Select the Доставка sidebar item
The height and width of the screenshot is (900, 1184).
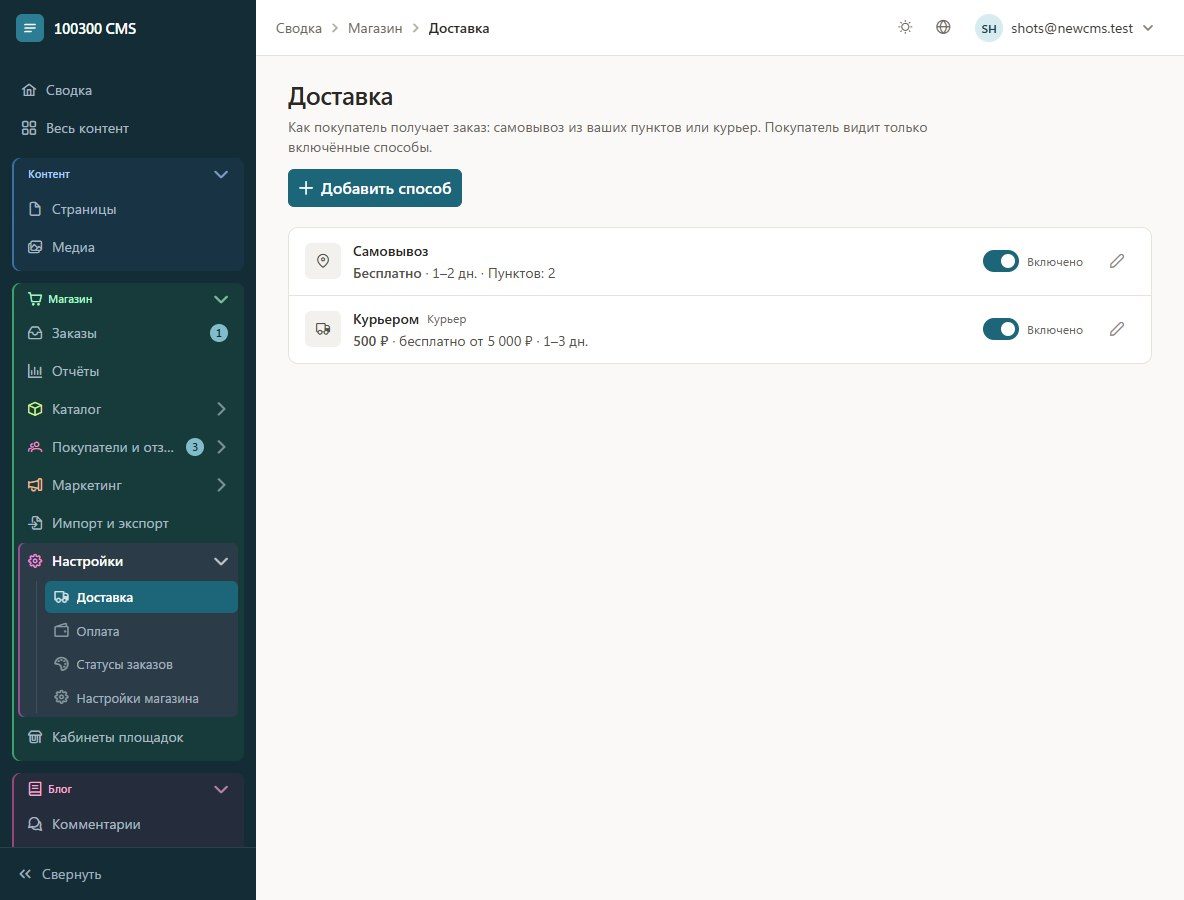tap(141, 597)
